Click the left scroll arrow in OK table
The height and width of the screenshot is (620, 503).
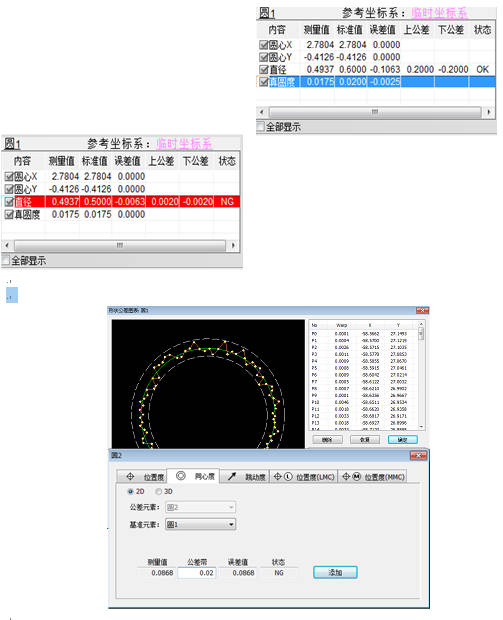coord(262,112)
